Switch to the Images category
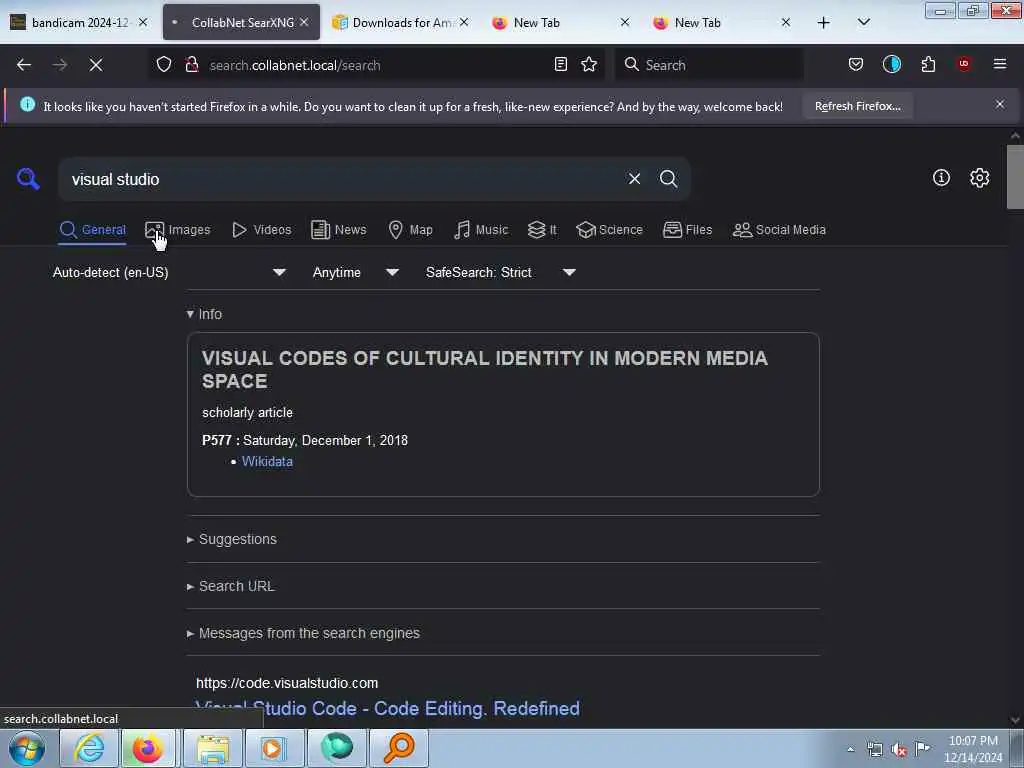The image size is (1024, 768). pos(178,230)
